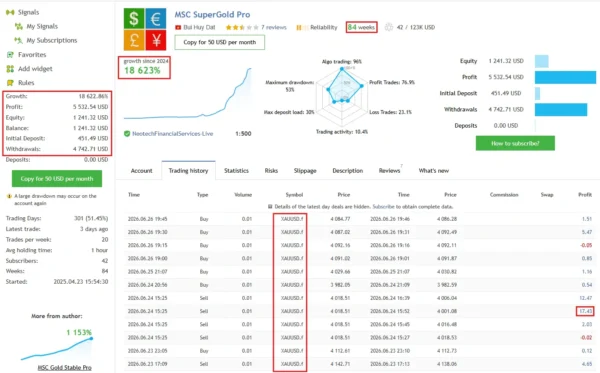Click Maximum drawdown: 53% label

[290, 86]
